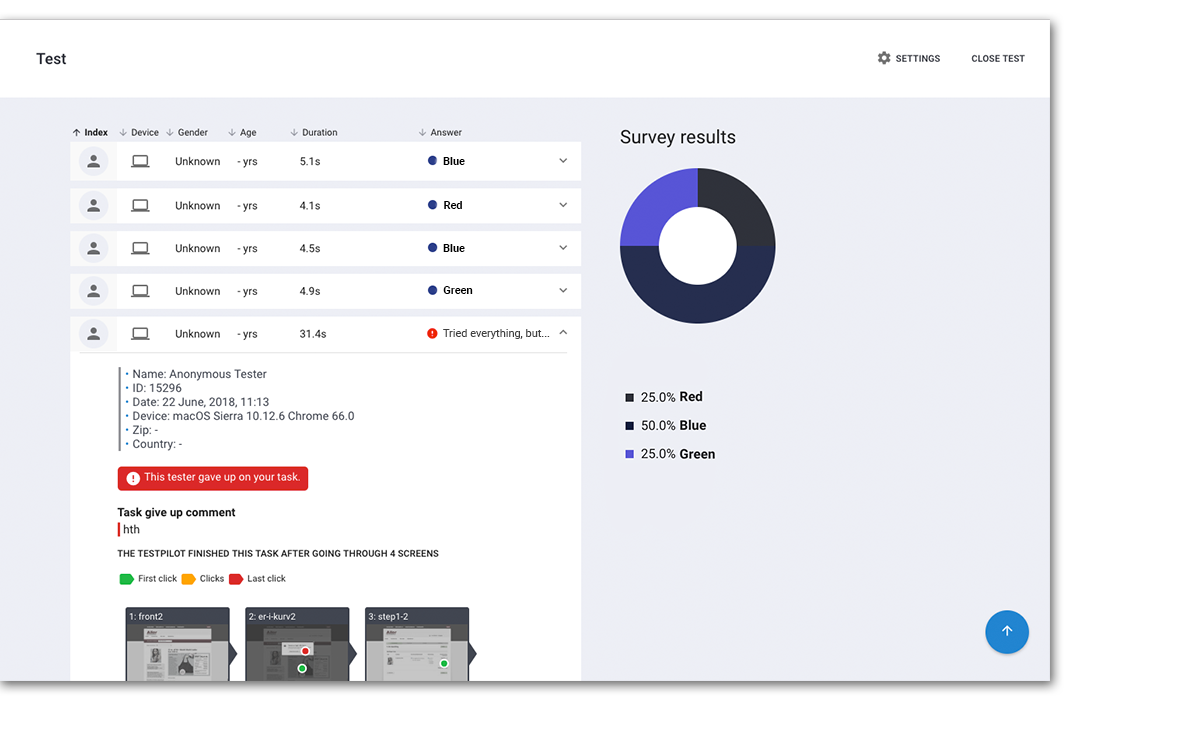
Task: Open the '3: step1-2' screen thumbnail
Action: [417, 645]
